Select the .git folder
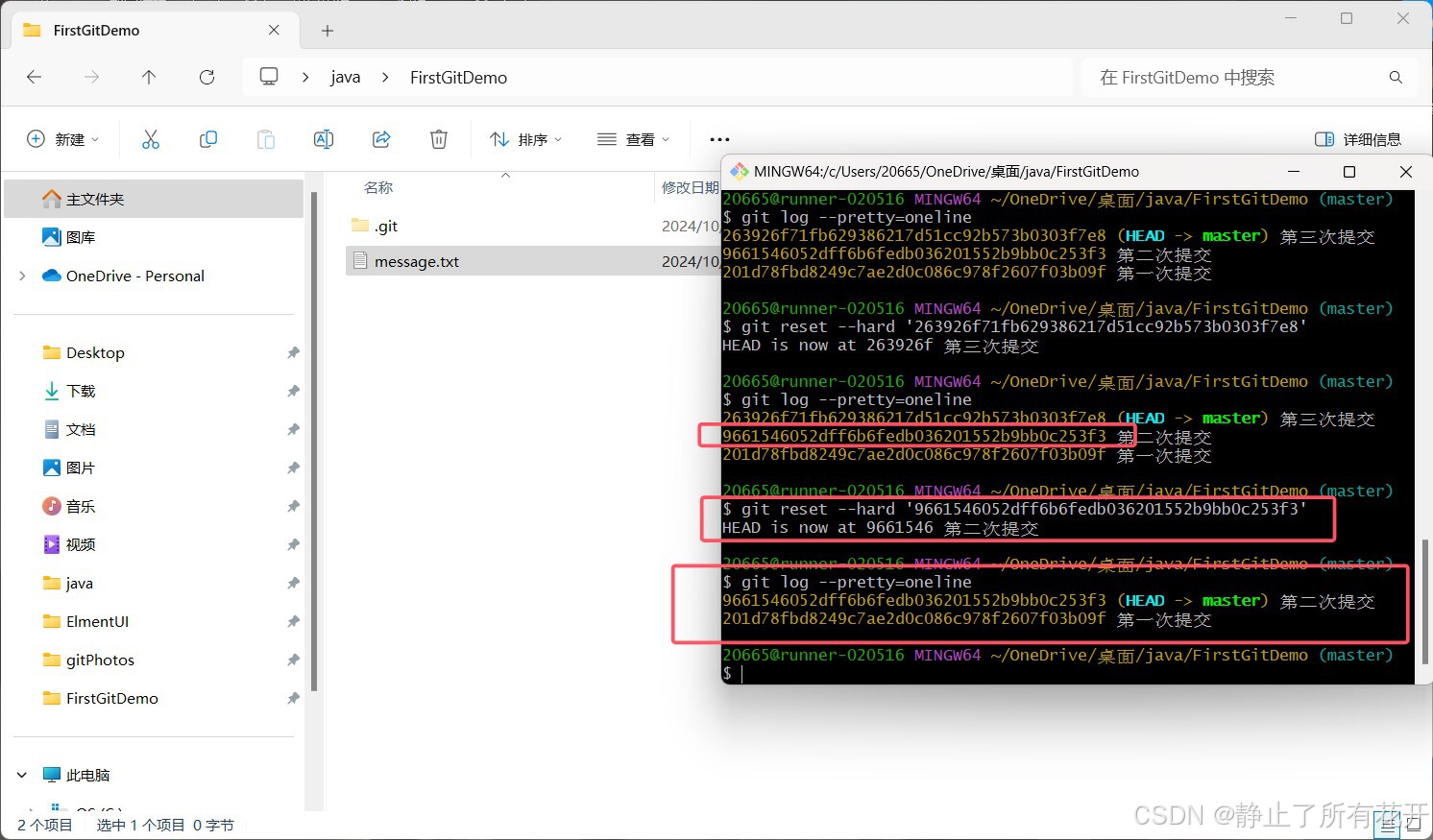This screenshot has height=840, width=1433. [385, 226]
